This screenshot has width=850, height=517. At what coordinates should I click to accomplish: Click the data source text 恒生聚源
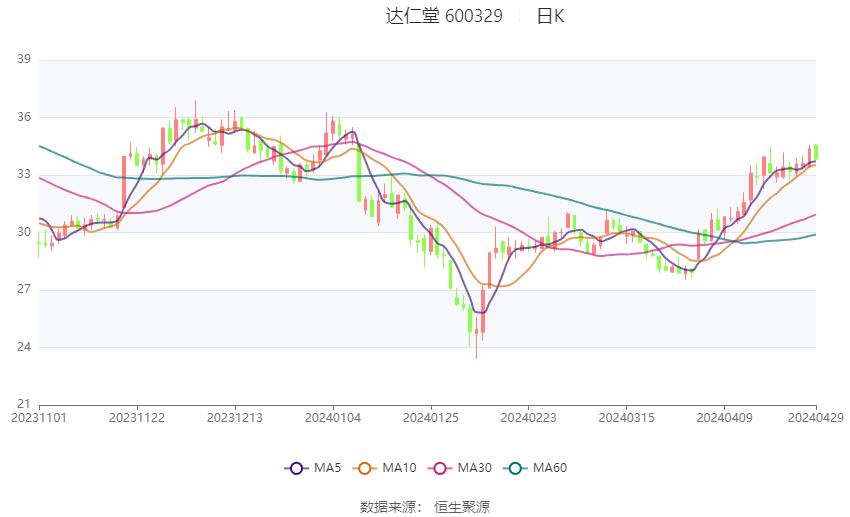[x=462, y=507]
